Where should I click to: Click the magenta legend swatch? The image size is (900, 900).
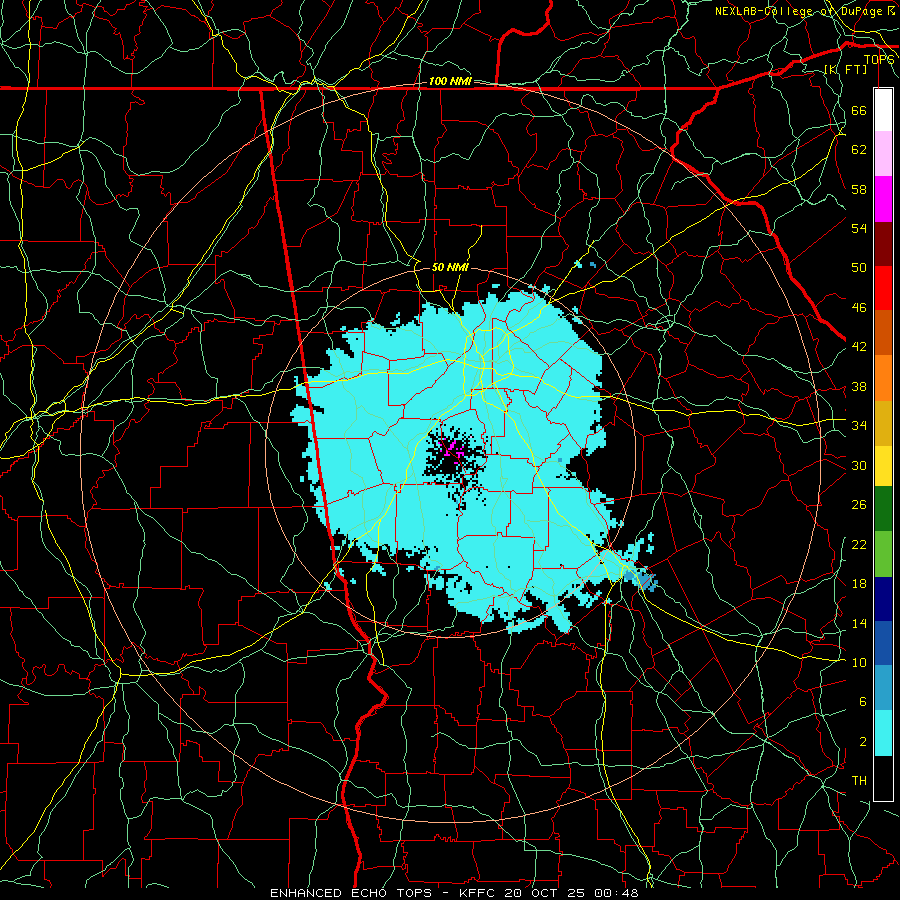tap(883, 199)
